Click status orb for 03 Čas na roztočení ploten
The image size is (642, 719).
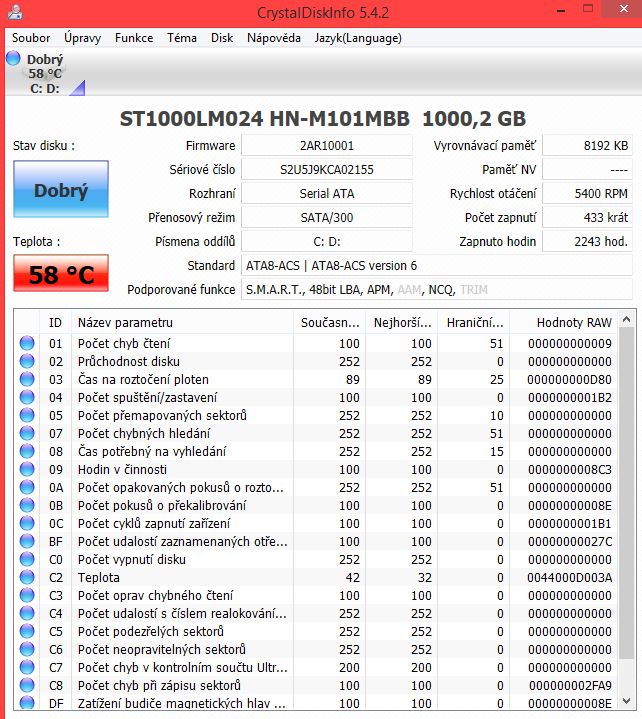[27, 379]
